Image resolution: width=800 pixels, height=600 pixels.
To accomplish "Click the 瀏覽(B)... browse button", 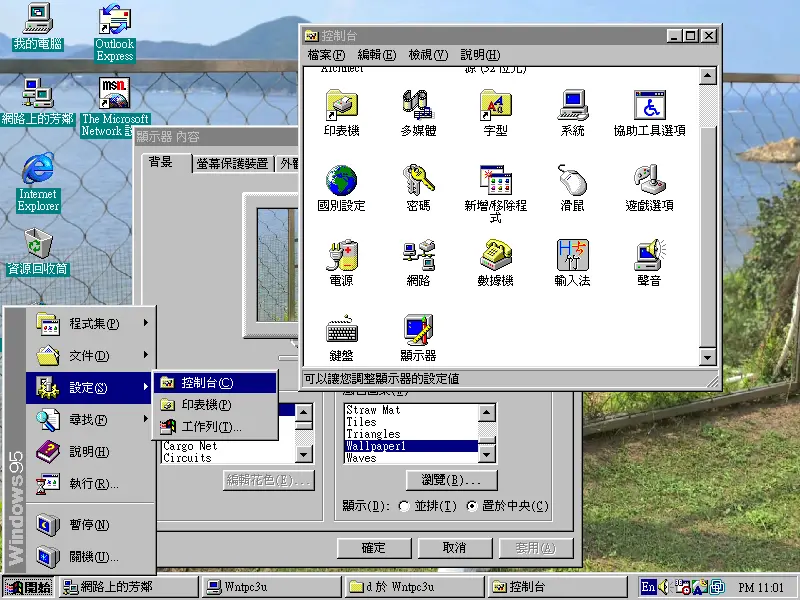I will click(x=452, y=480).
